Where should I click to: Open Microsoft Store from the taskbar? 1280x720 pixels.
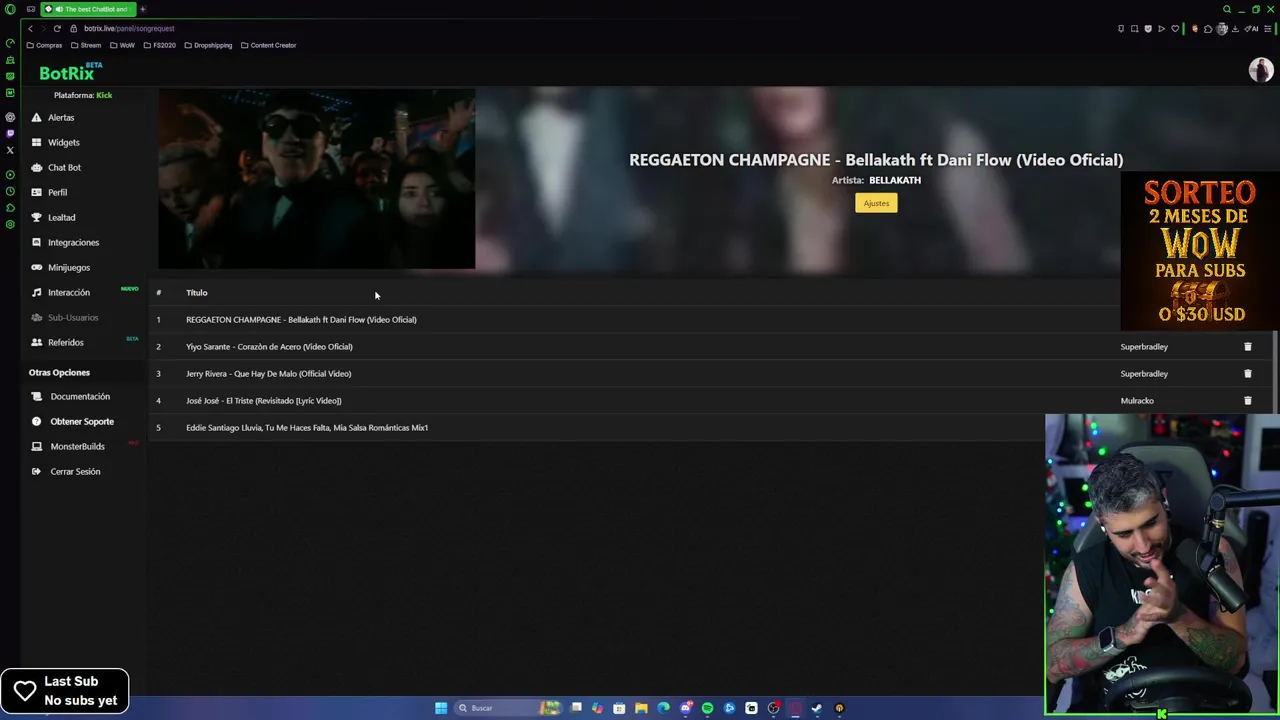619,708
